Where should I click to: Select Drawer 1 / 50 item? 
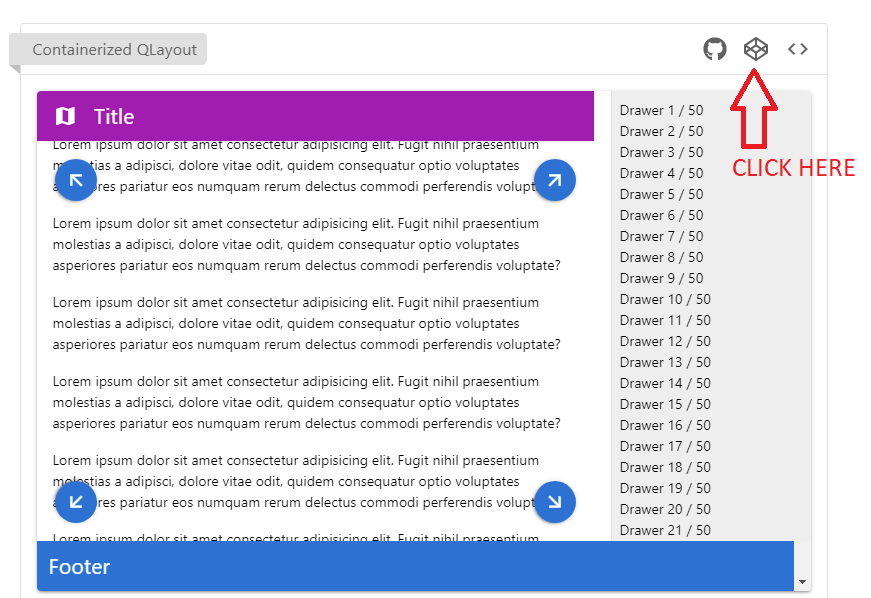click(661, 109)
